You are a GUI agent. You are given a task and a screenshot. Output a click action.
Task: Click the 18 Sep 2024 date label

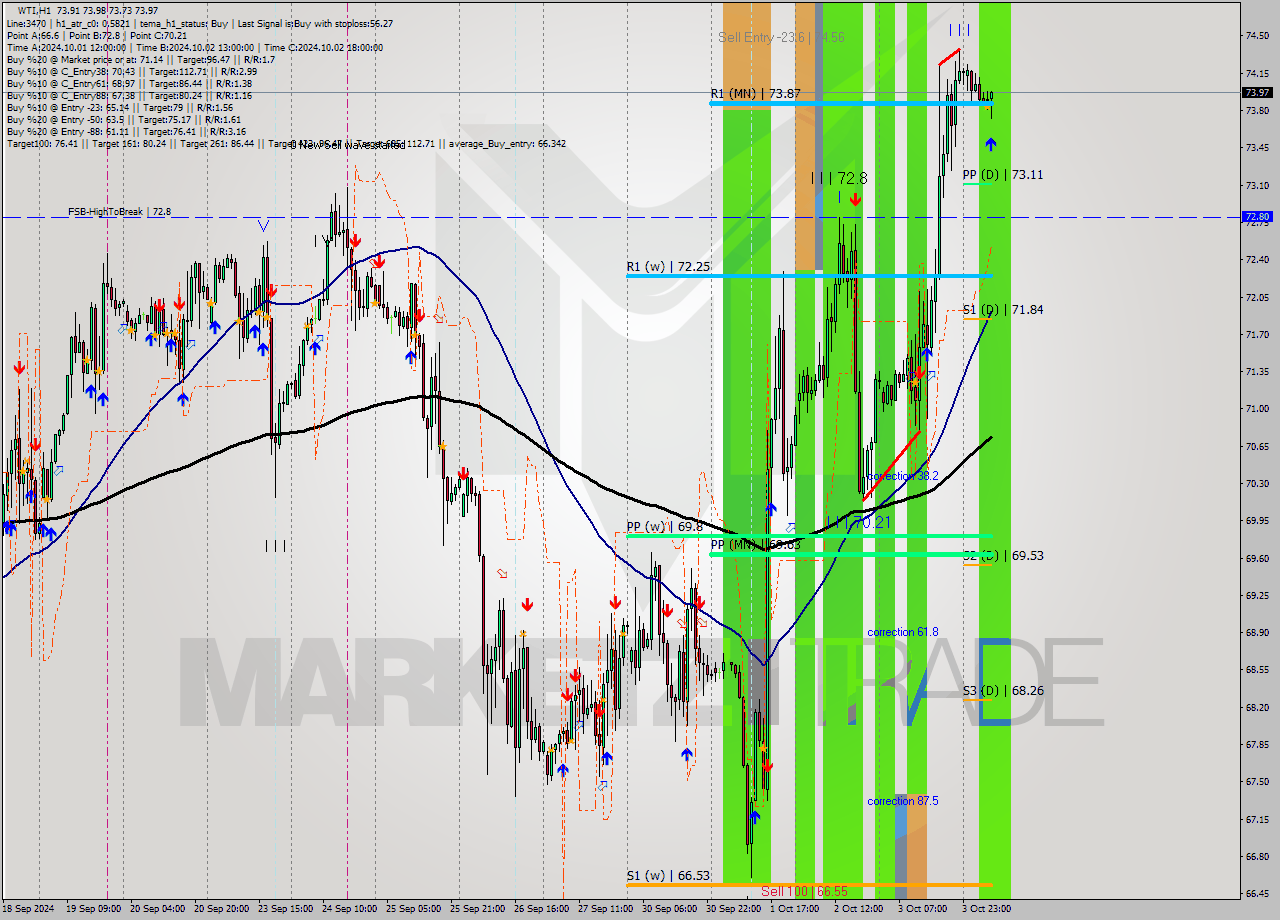[x=28, y=909]
